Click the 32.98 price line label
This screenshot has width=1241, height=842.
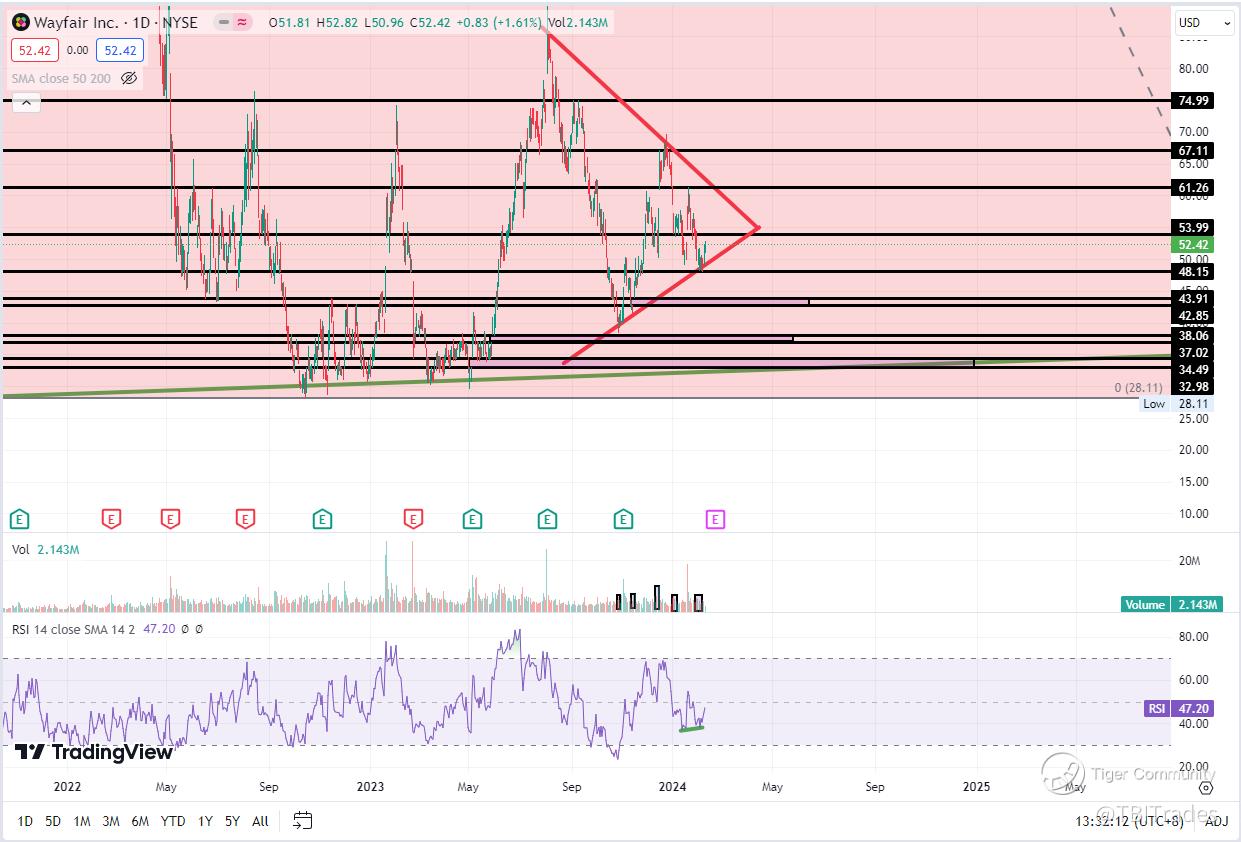[1194, 387]
